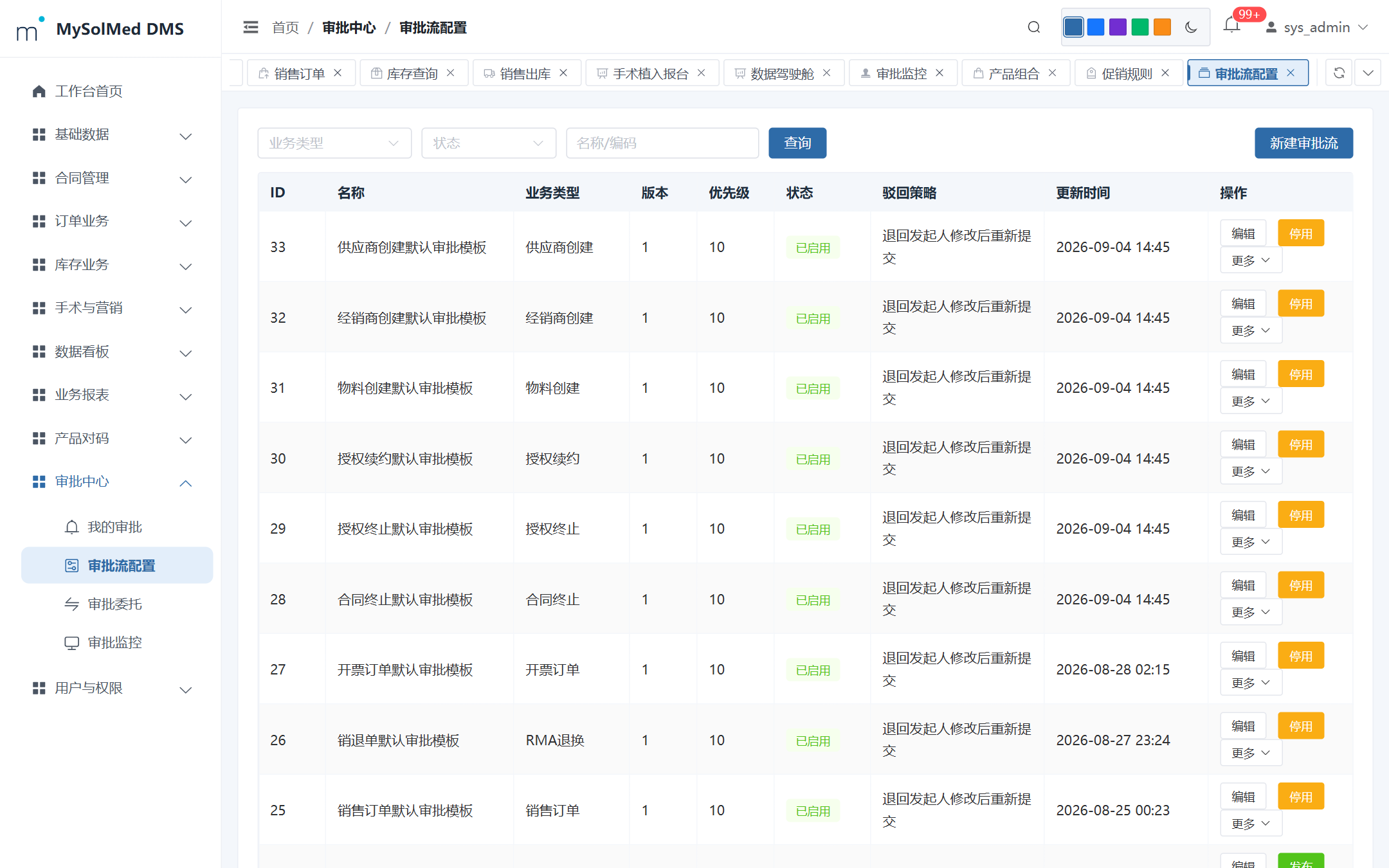The height and width of the screenshot is (868, 1389).
Task: Focus the 名称/编码 search field
Action: coord(662,143)
